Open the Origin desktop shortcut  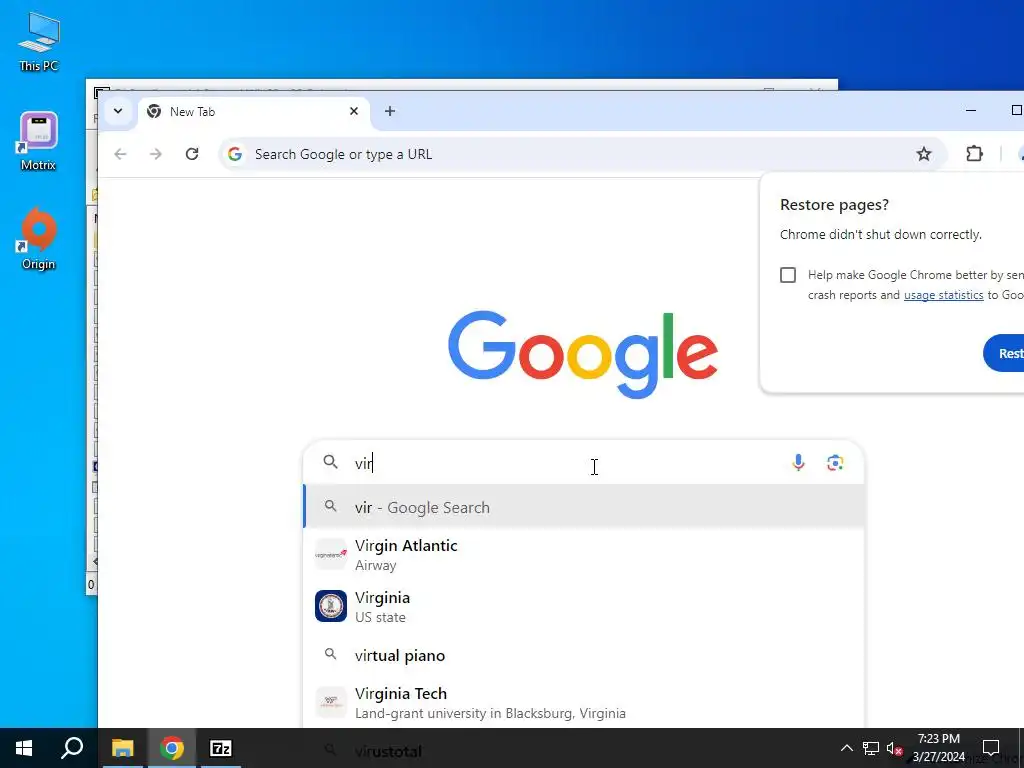coord(39,239)
